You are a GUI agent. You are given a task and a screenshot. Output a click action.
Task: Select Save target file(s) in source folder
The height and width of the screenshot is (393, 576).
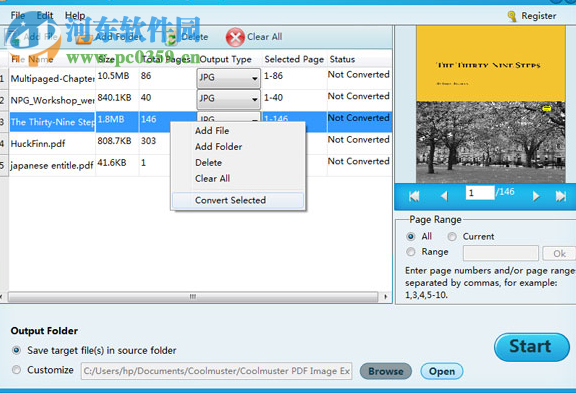(16, 350)
